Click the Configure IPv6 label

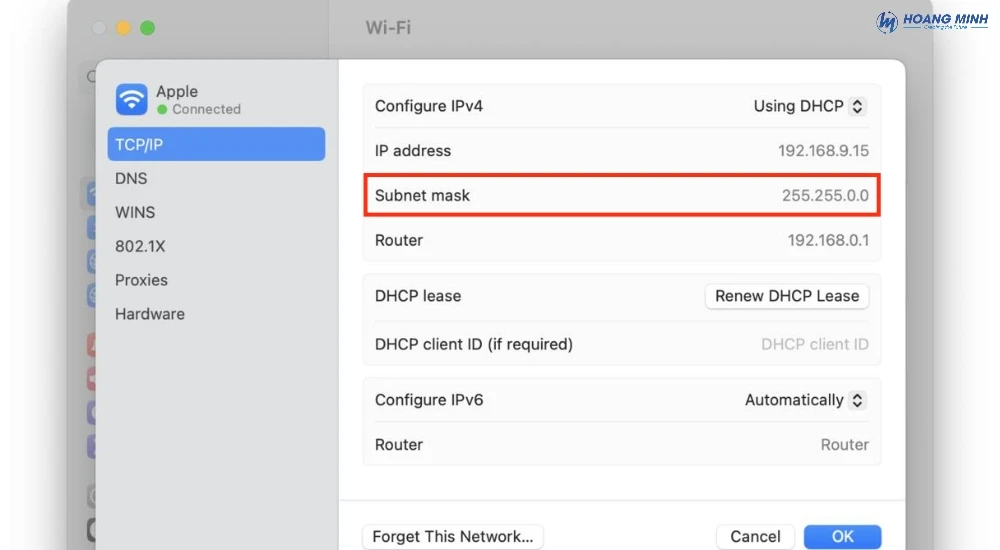[429, 400]
